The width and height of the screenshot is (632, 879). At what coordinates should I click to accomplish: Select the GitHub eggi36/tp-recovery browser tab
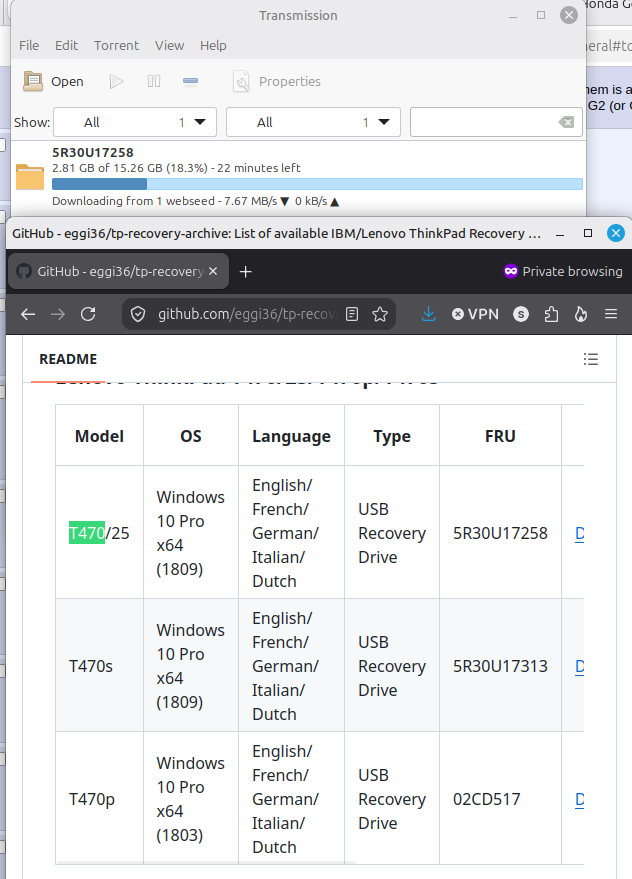coord(118,271)
